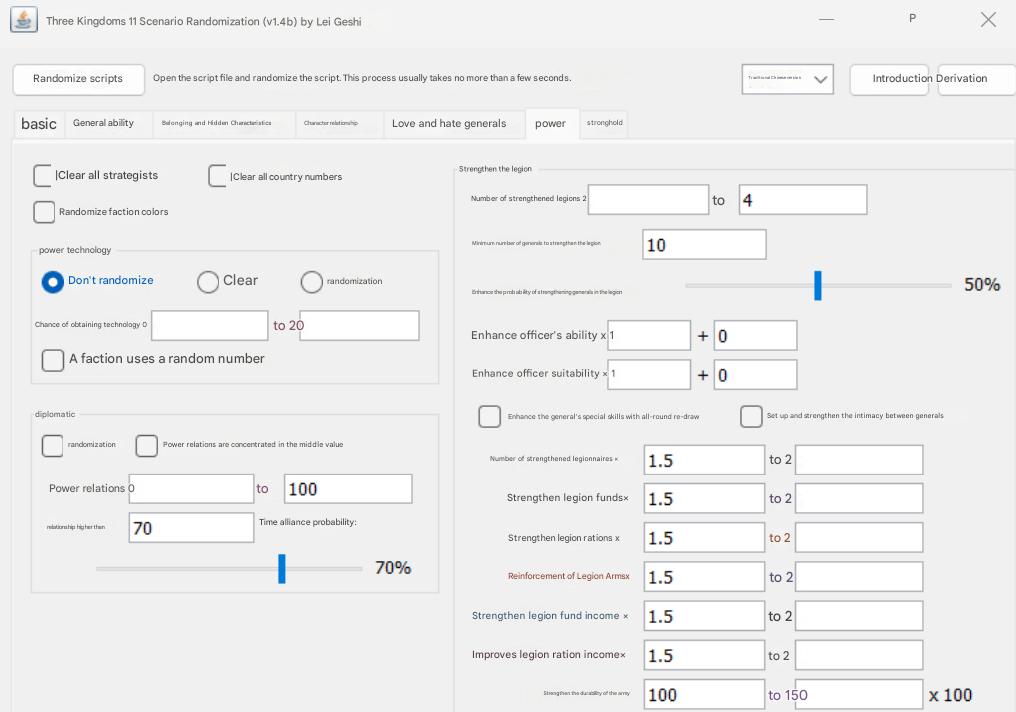Minimize the Scenario Randomization window

point(826,19)
